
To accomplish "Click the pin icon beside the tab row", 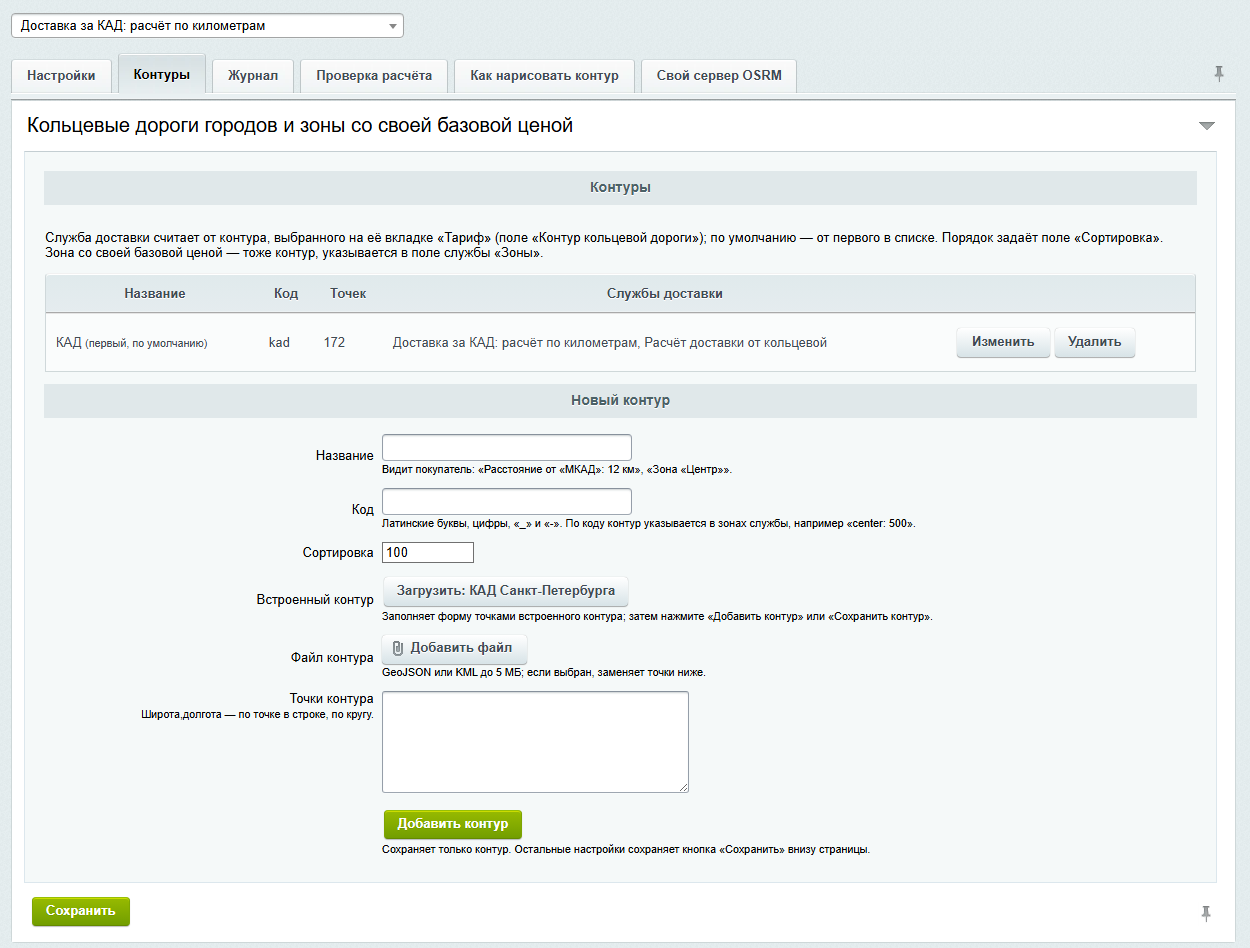I will [1218, 73].
